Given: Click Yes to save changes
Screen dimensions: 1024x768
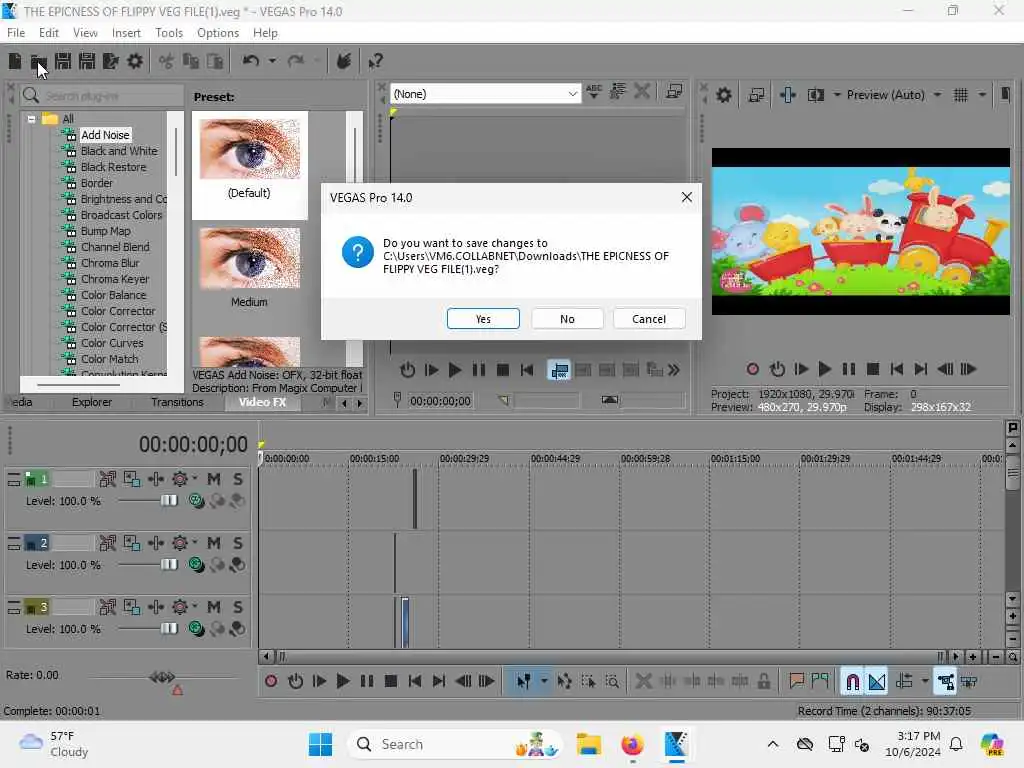Looking at the screenshot, I should [483, 319].
